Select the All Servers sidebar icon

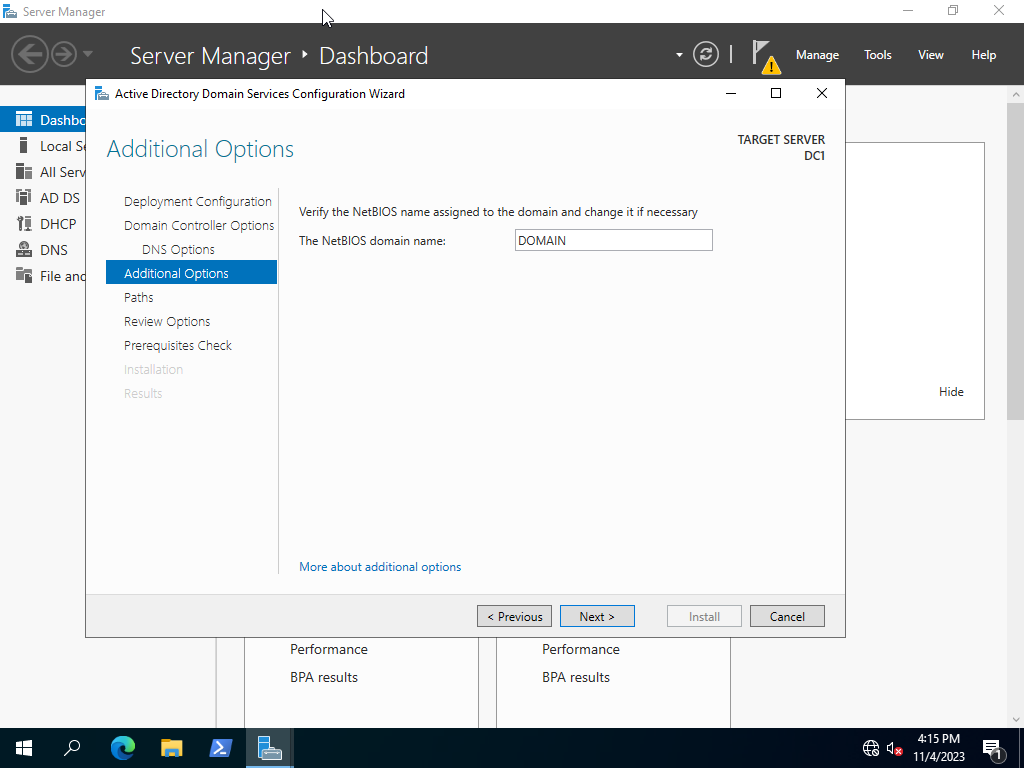24,172
